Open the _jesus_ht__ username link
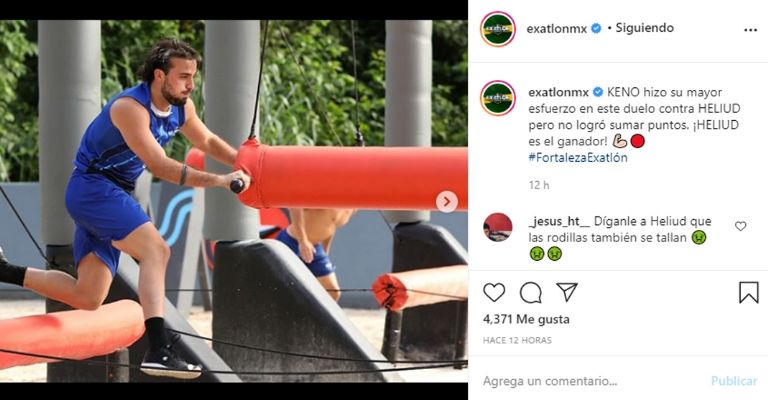This screenshot has width=768, height=400. pyautogui.click(x=559, y=221)
